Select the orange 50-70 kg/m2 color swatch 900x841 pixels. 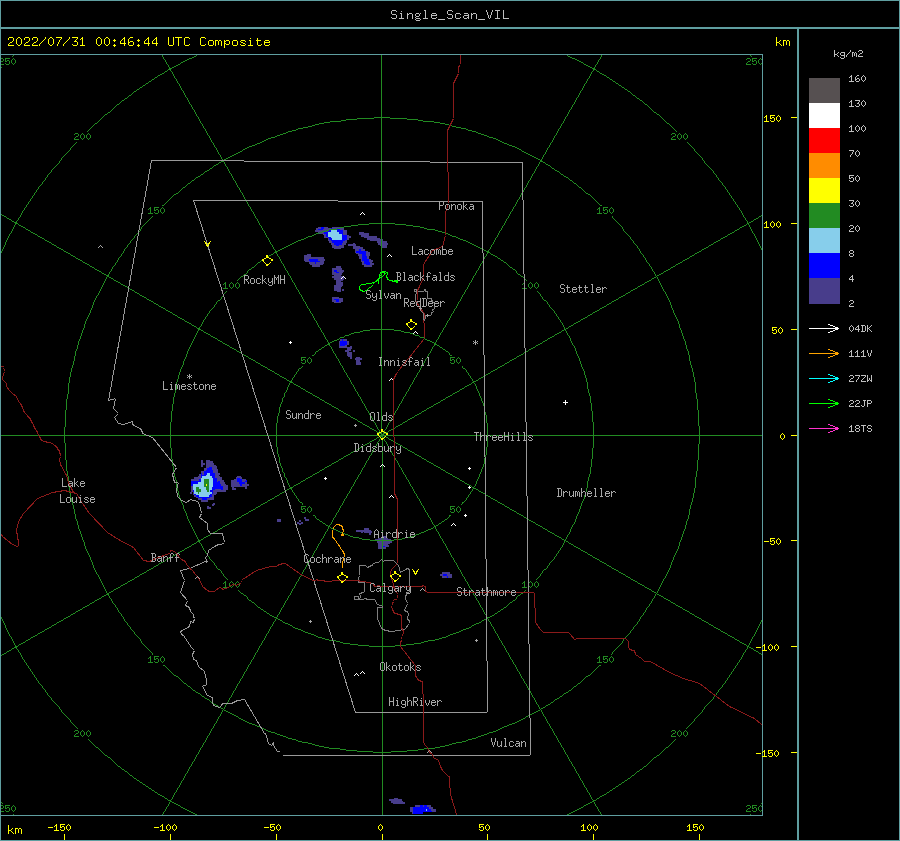pos(824,166)
